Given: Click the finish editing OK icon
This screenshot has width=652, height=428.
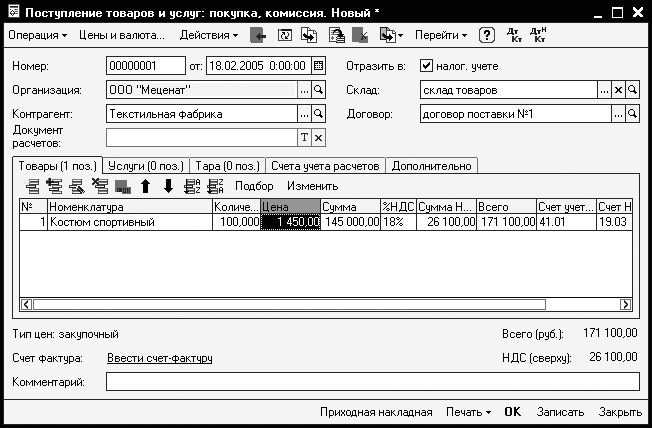Looking at the screenshot, I should pyautogui.click(x=123, y=186).
